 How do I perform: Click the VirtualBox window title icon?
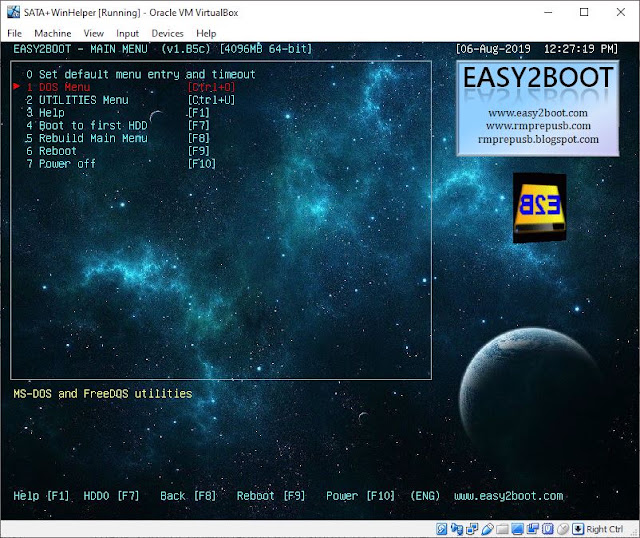click(13, 12)
